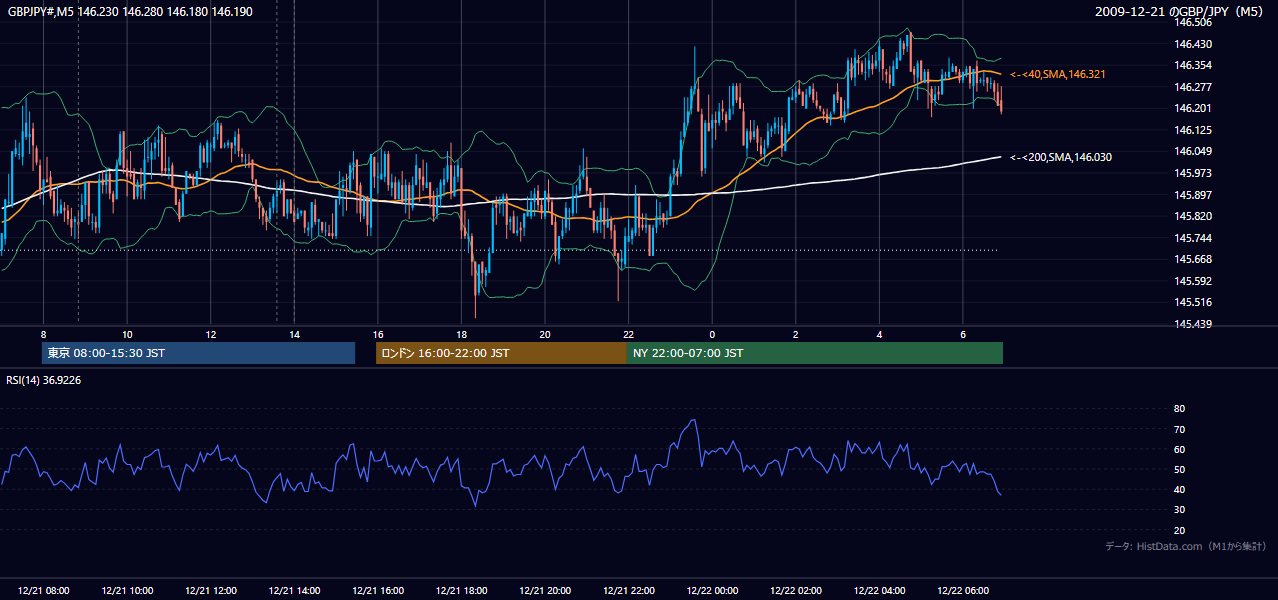Click the 12/22 06:00 bottom date label

pyautogui.click(x=962, y=591)
